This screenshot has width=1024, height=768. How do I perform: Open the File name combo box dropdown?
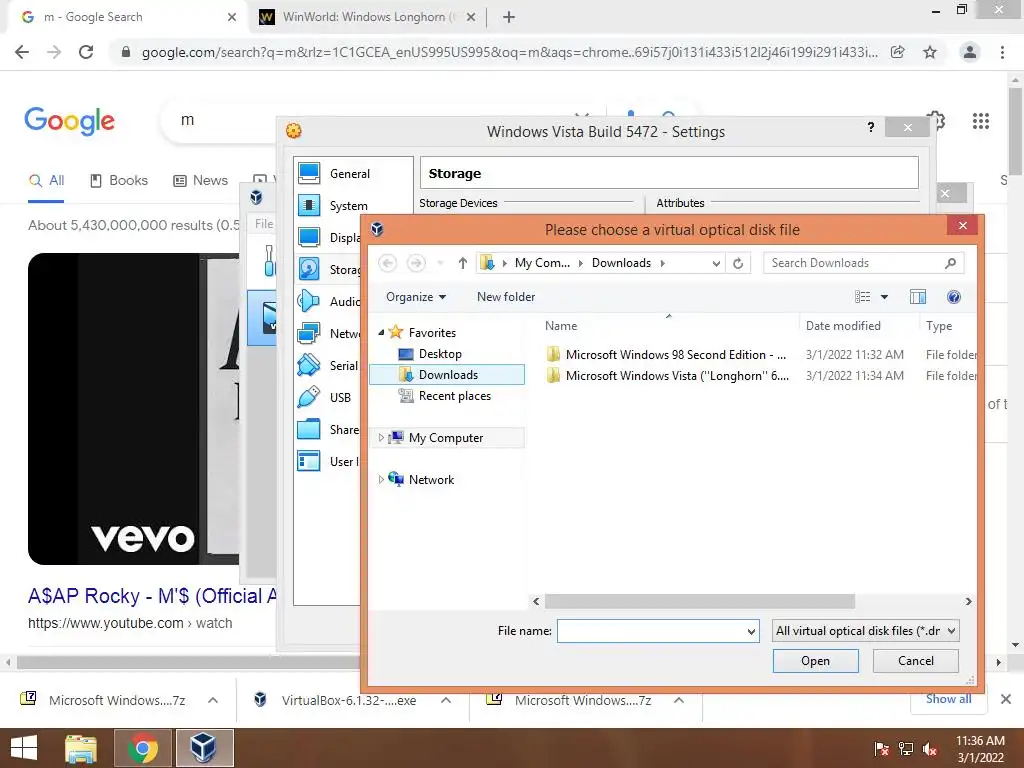751,632
